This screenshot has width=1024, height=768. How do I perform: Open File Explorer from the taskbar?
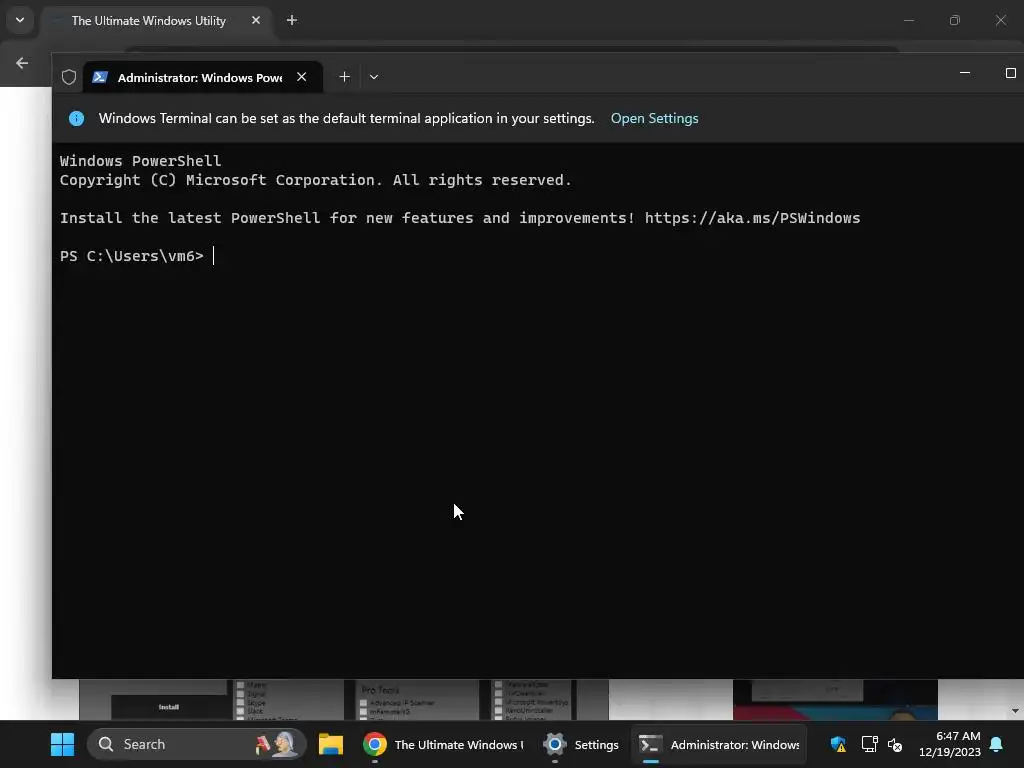[331, 744]
